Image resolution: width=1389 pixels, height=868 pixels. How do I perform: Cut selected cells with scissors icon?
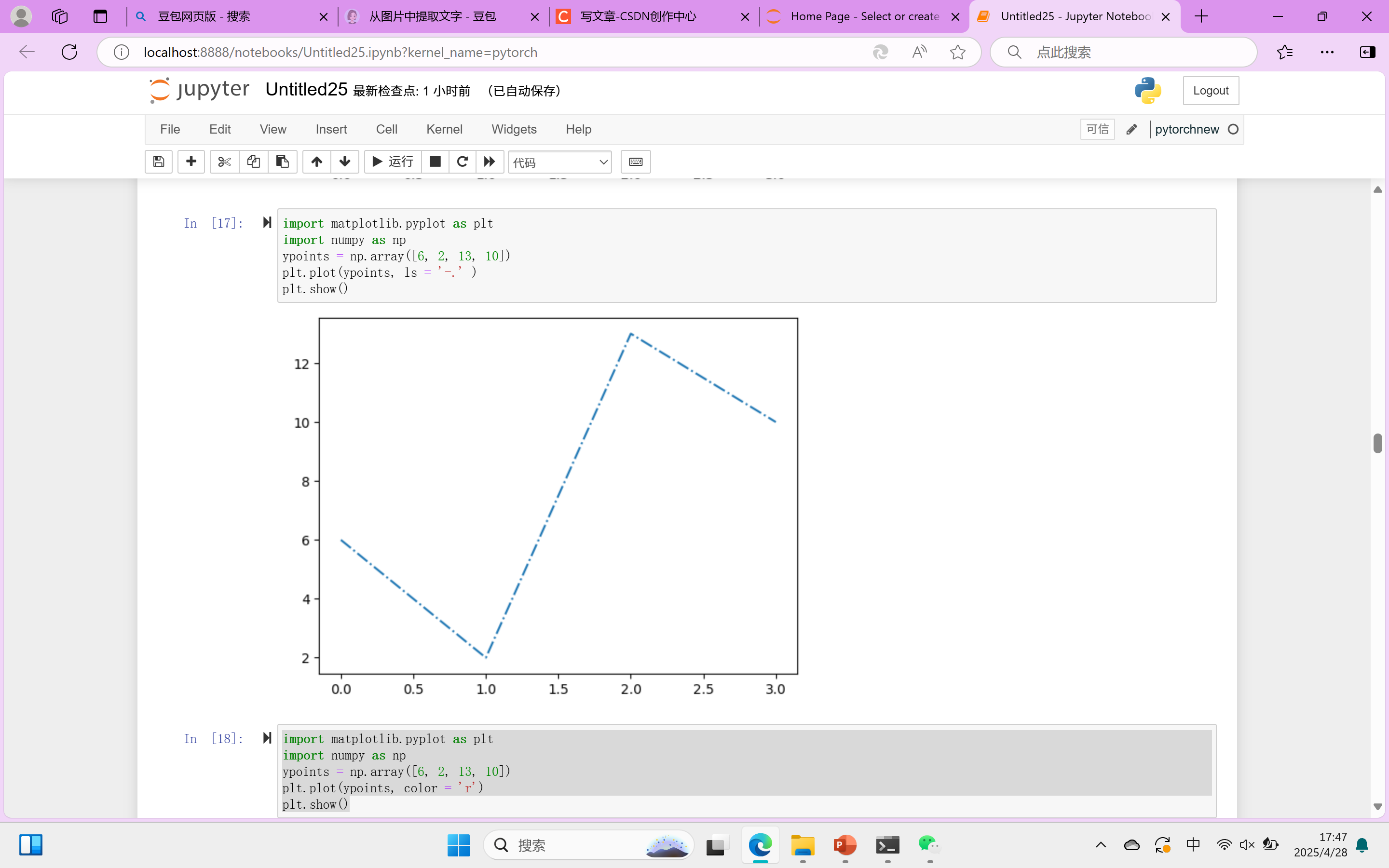click(x=224, y=162)
